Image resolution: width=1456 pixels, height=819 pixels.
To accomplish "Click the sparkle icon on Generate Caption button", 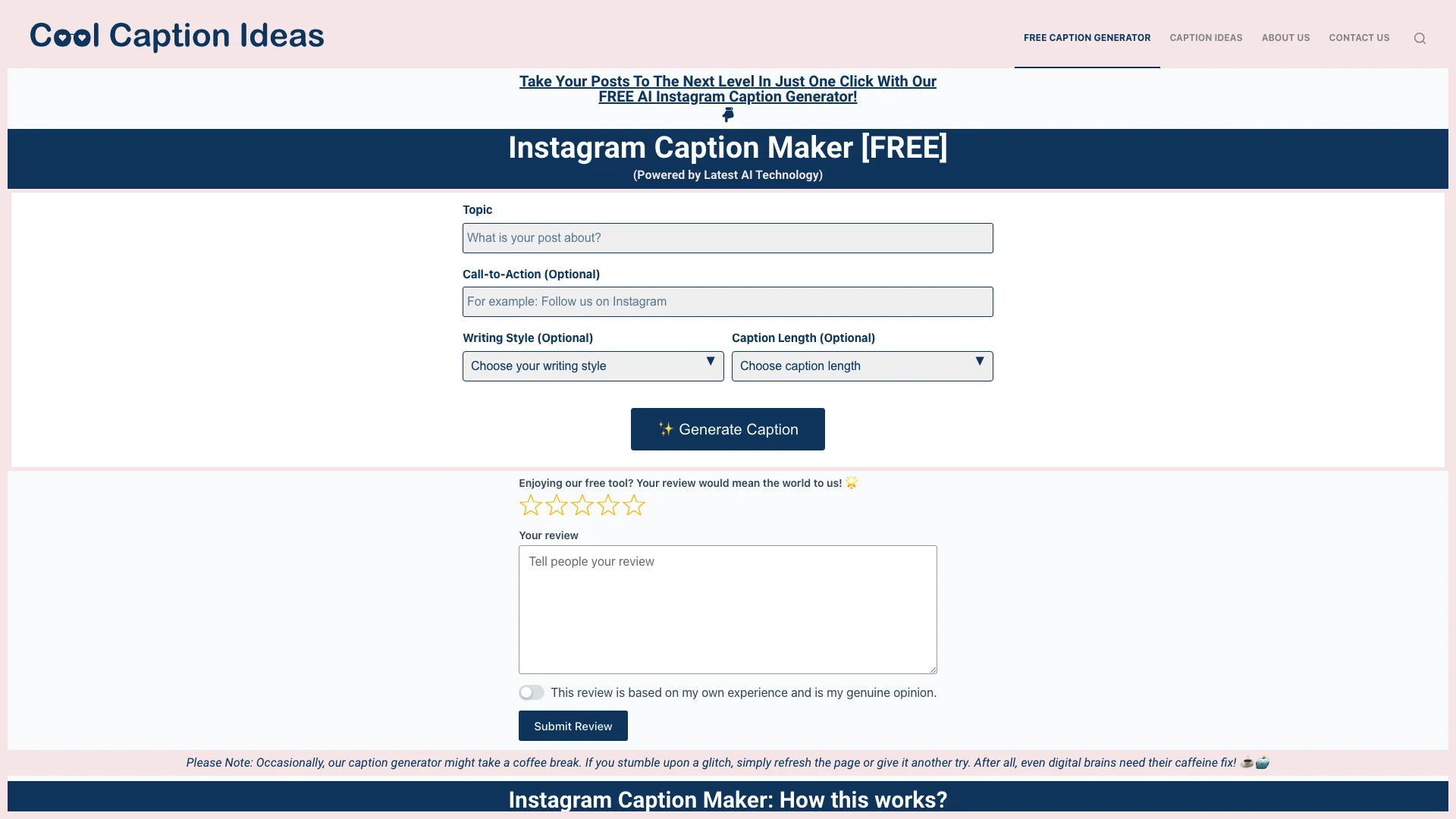I will click(x=663, y=428).
